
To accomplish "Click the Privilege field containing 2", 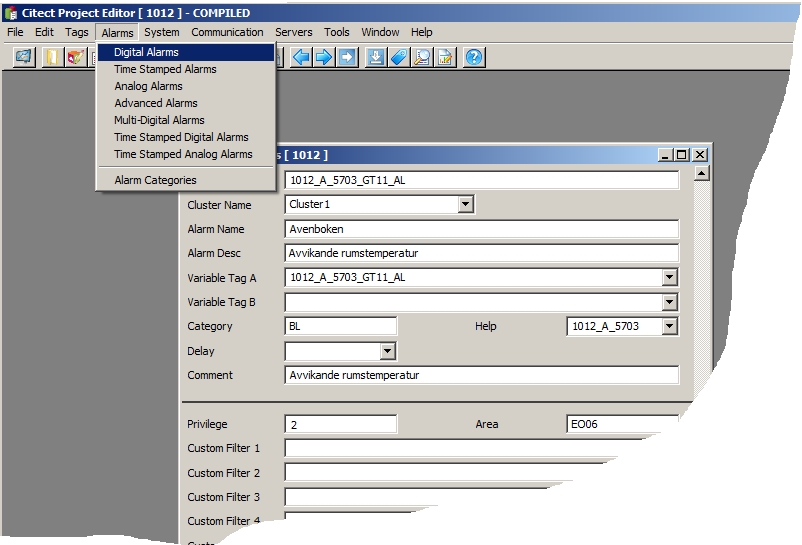I will pos(341,424).
